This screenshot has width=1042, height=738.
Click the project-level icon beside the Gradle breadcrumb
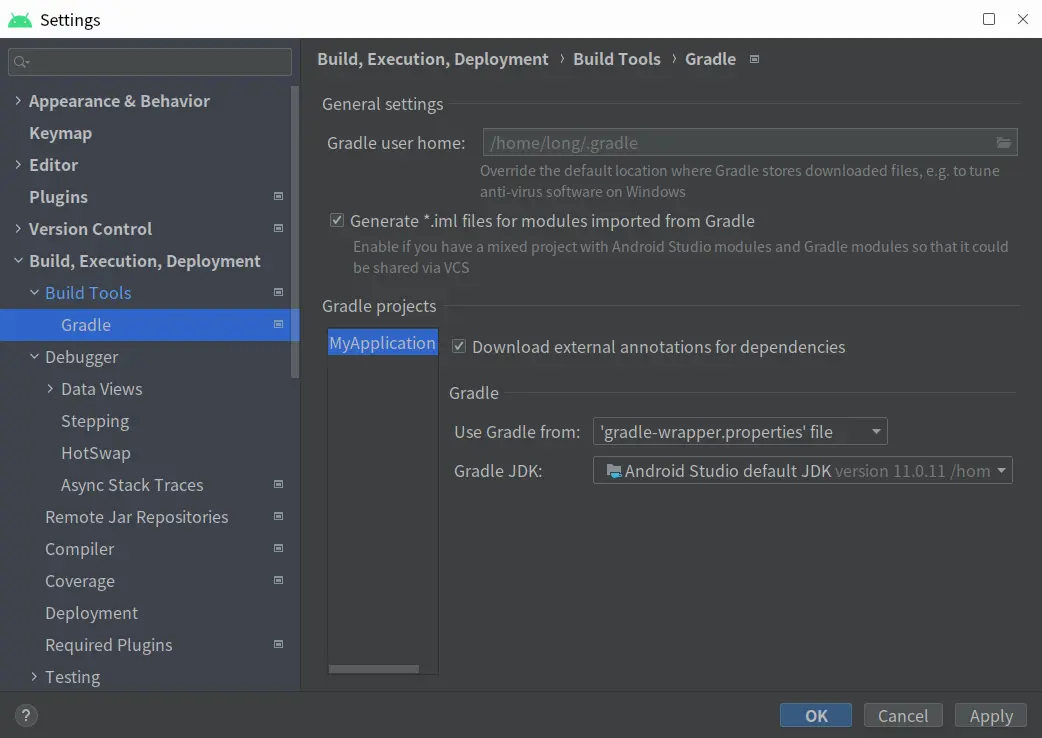coord(755,59)
